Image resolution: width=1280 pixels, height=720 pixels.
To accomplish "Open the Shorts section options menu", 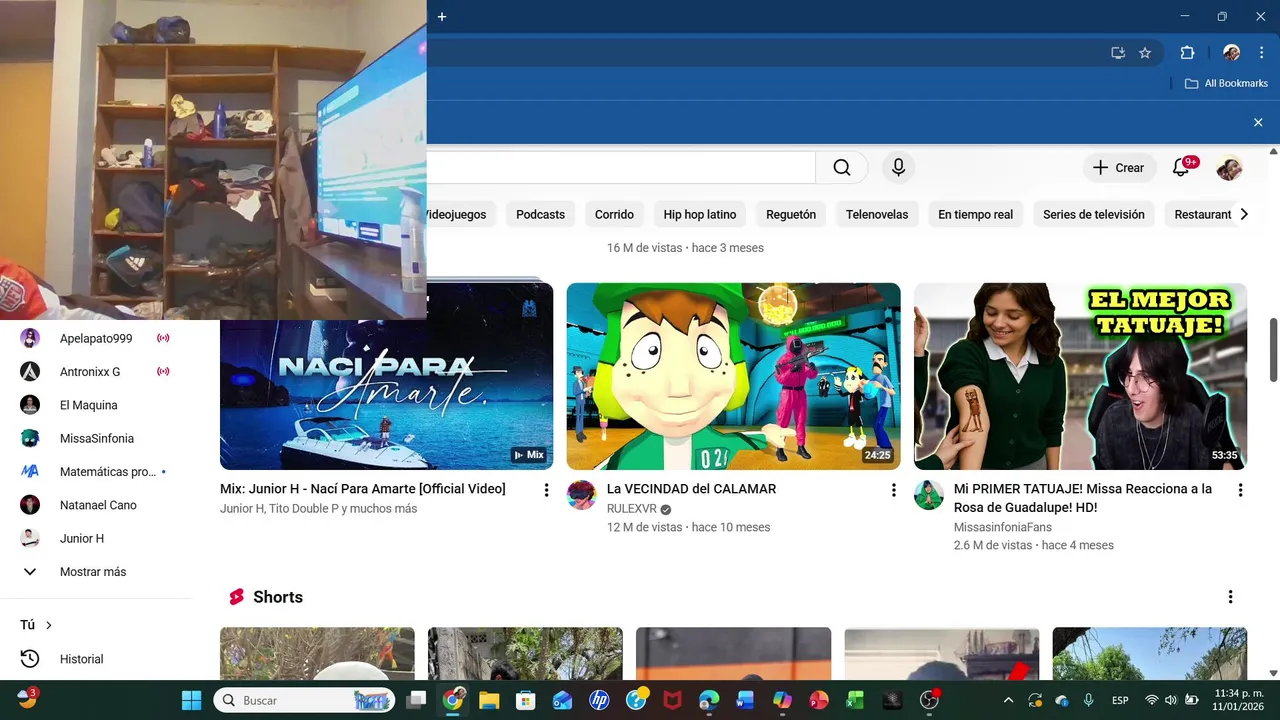I will point(1230,597).
